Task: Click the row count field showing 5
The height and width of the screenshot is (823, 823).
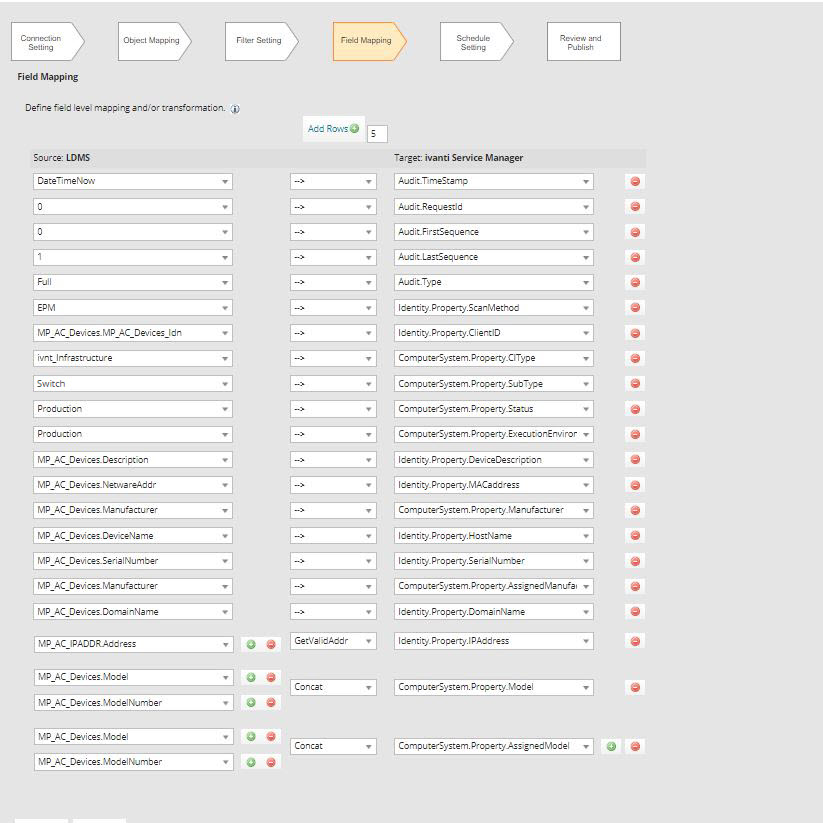Action: click(x=377, y=133)
